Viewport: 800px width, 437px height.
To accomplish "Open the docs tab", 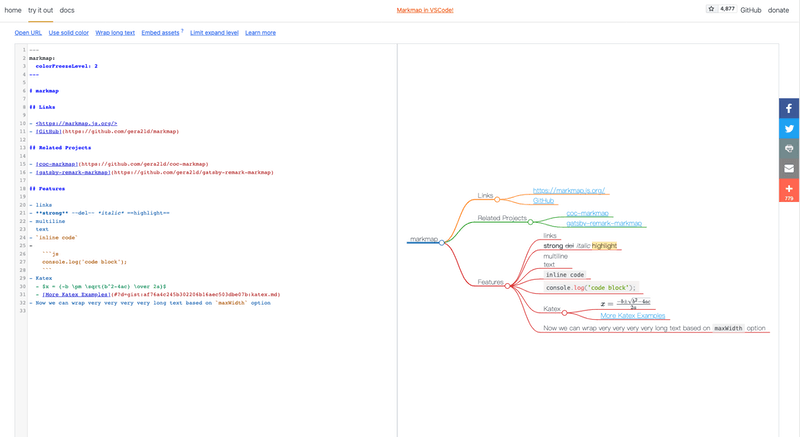I will [67, 10].
